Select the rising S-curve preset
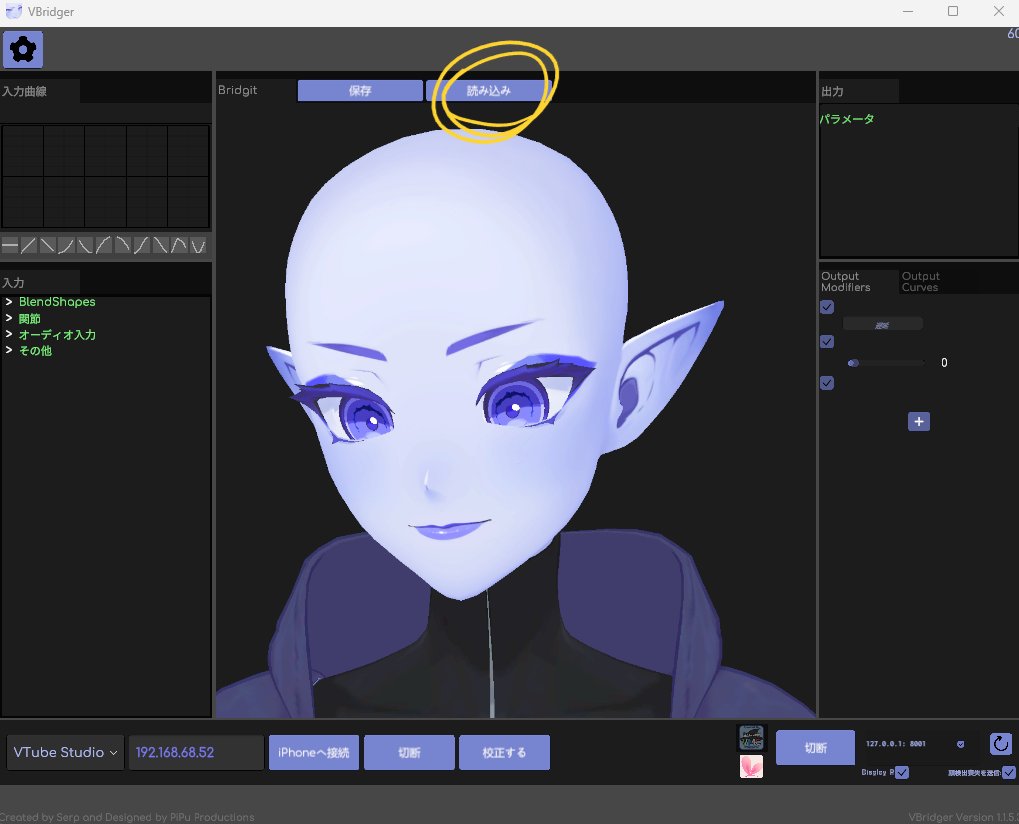The height and width of the screenshot is (824, 1019). pyautogui.click(x=142, y=246)
